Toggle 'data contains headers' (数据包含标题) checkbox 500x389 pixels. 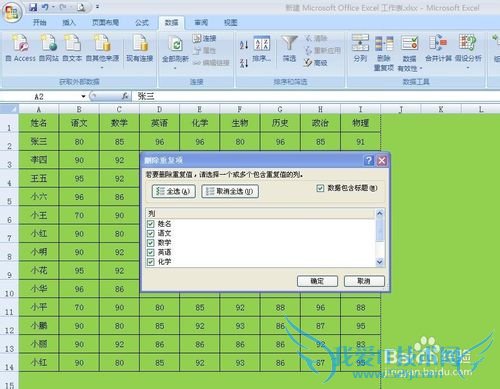(320, 188)
